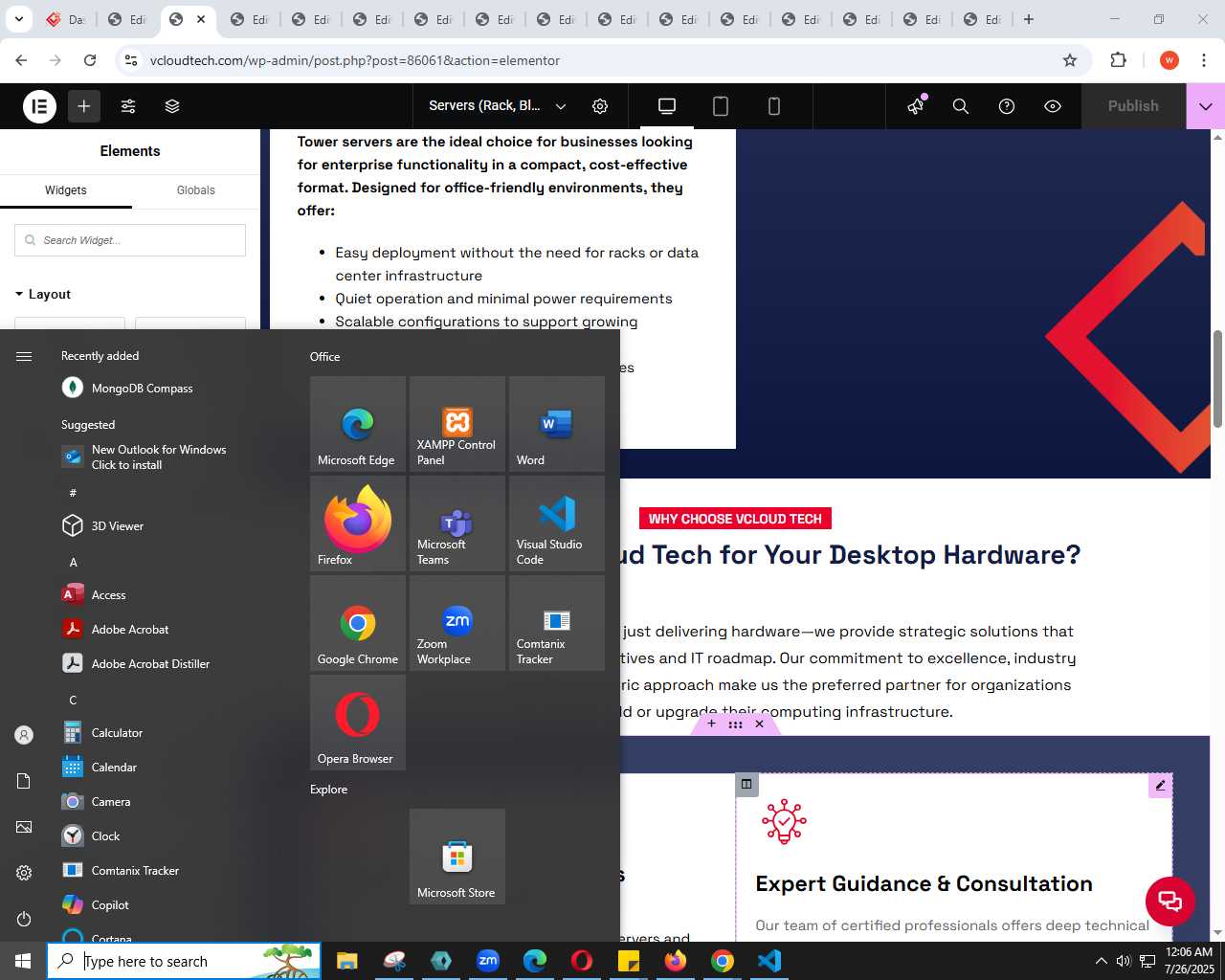Open Microsoft Edge tile

click(358, 424)
